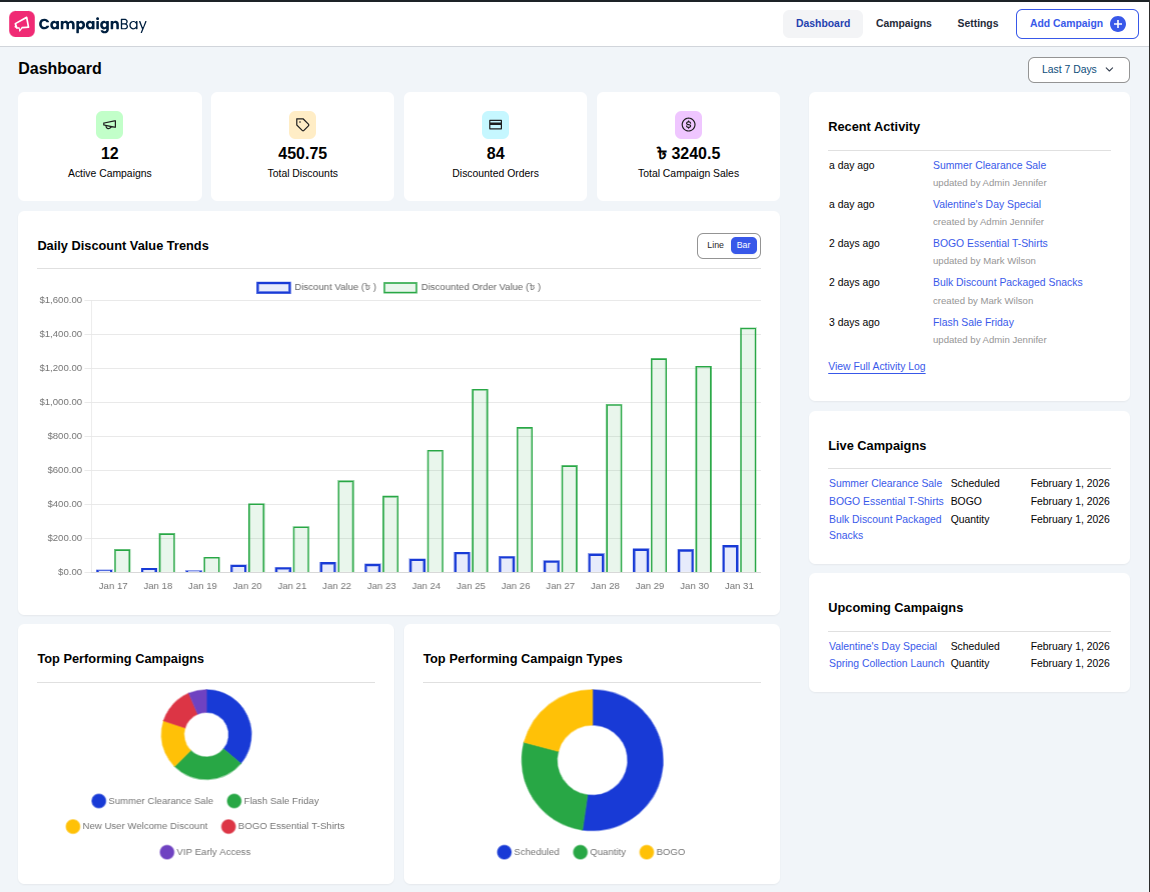Click the plus icon in Add Campaign button
1150x892 pixels.
[x=1116, y=23]
